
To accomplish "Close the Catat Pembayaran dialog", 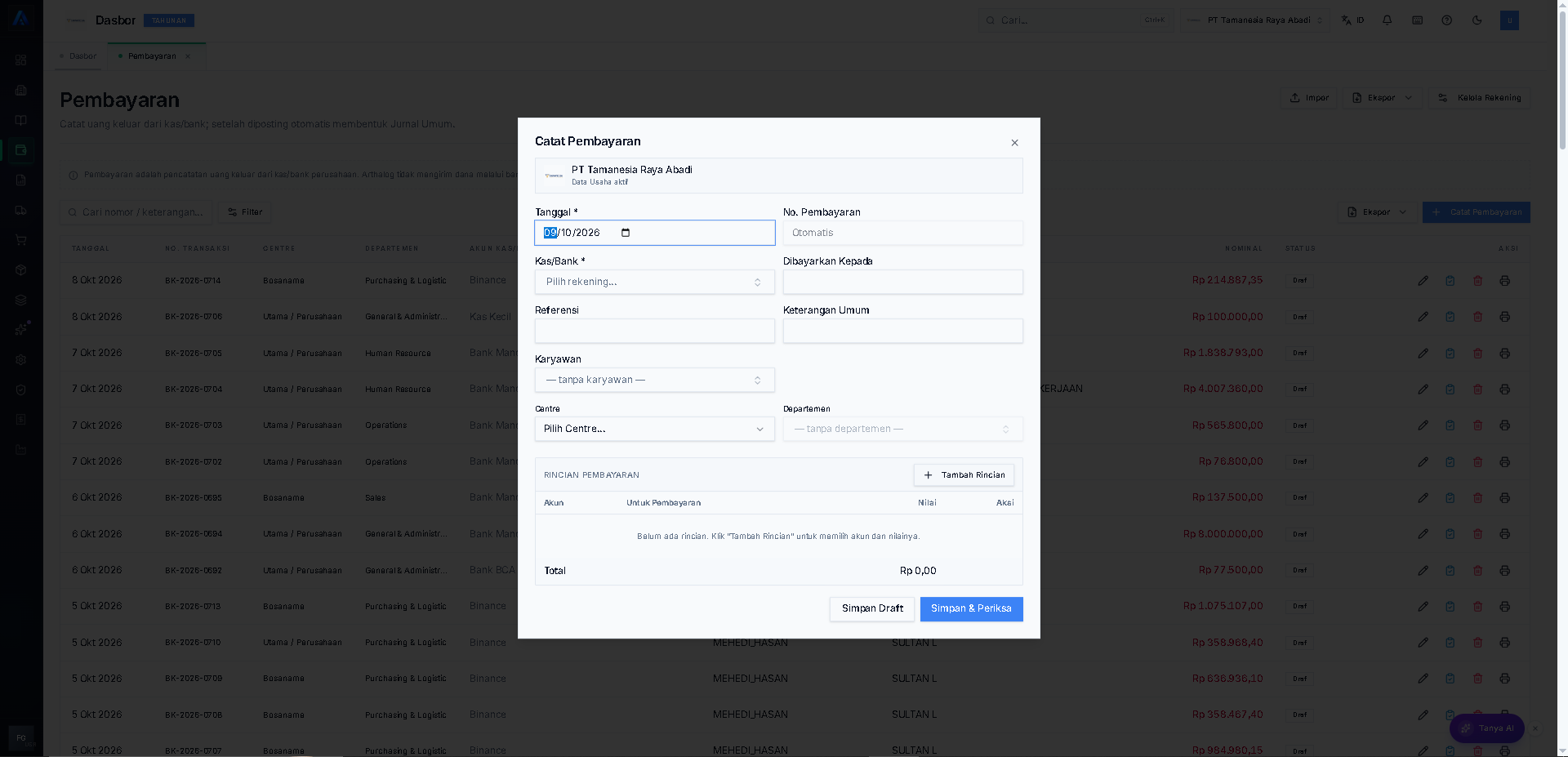I will tap(1014, 143).
